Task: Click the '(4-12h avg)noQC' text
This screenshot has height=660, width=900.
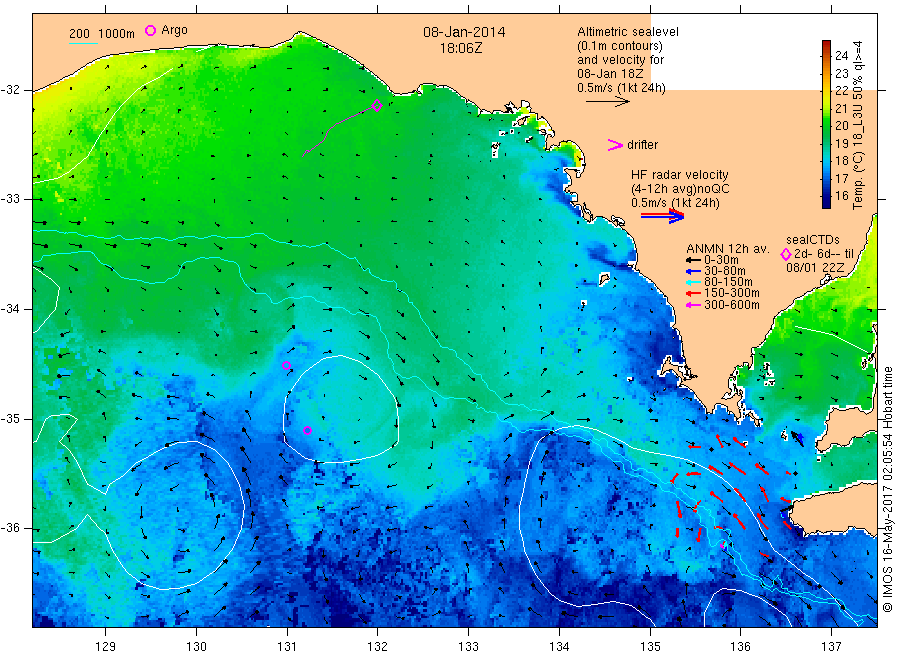Action: pos(680,189)
